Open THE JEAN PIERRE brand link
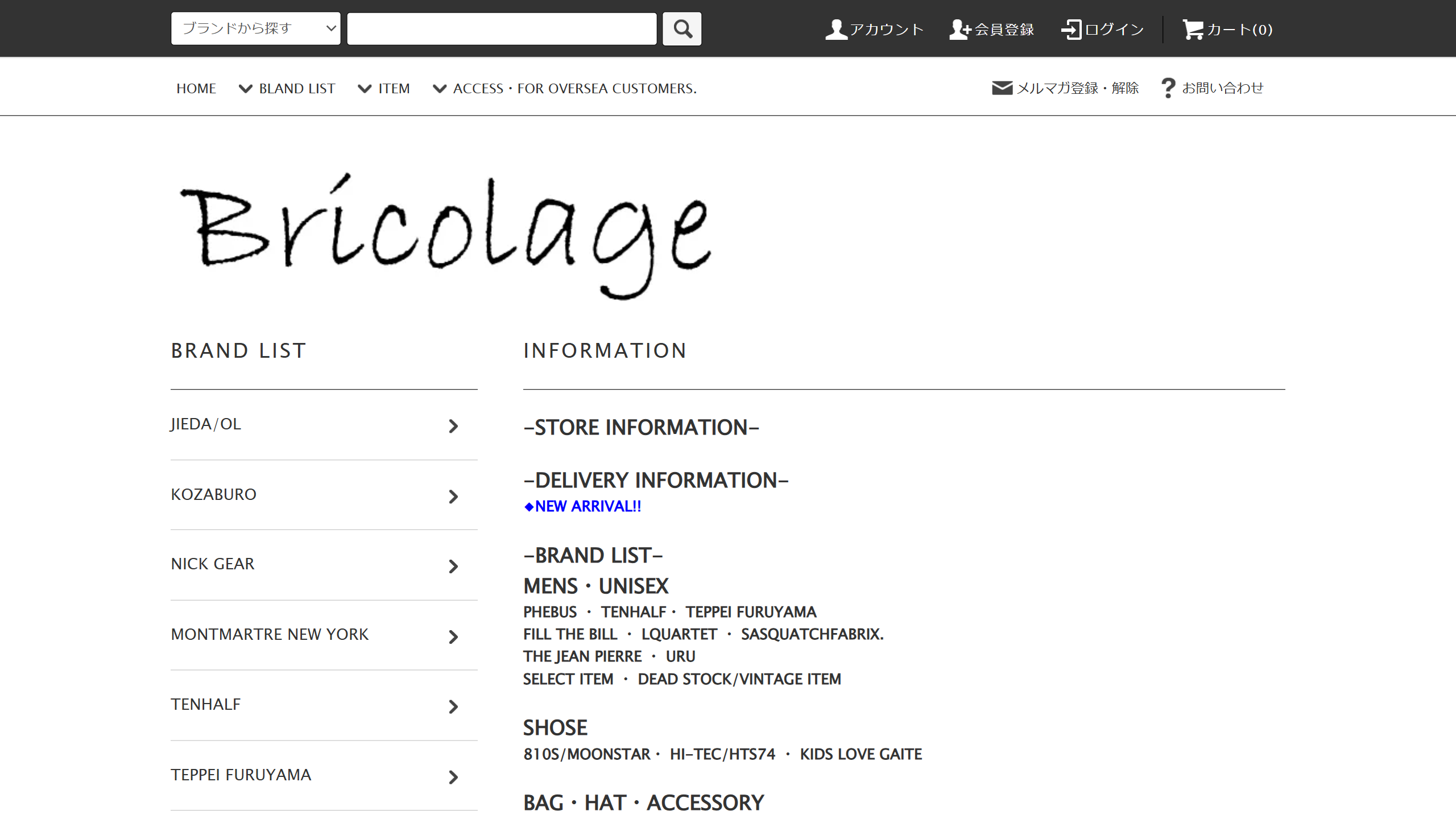Image resolution: width=1456 pixels, height=819 pixels. [x=582, y=656]
